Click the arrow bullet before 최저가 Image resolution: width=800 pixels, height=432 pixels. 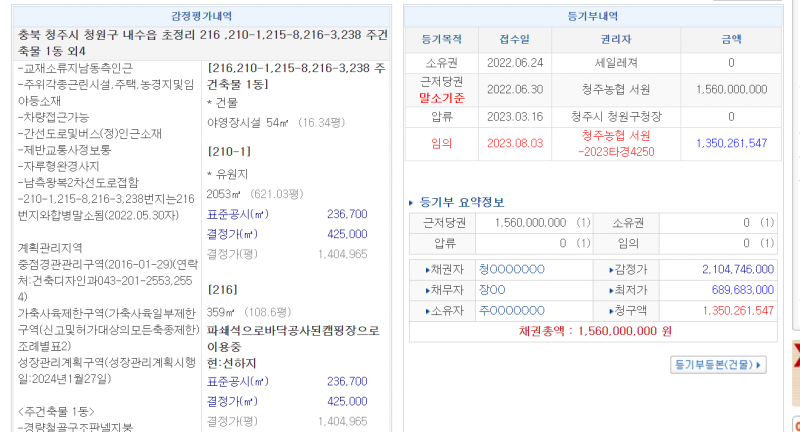tap(612, 290)
